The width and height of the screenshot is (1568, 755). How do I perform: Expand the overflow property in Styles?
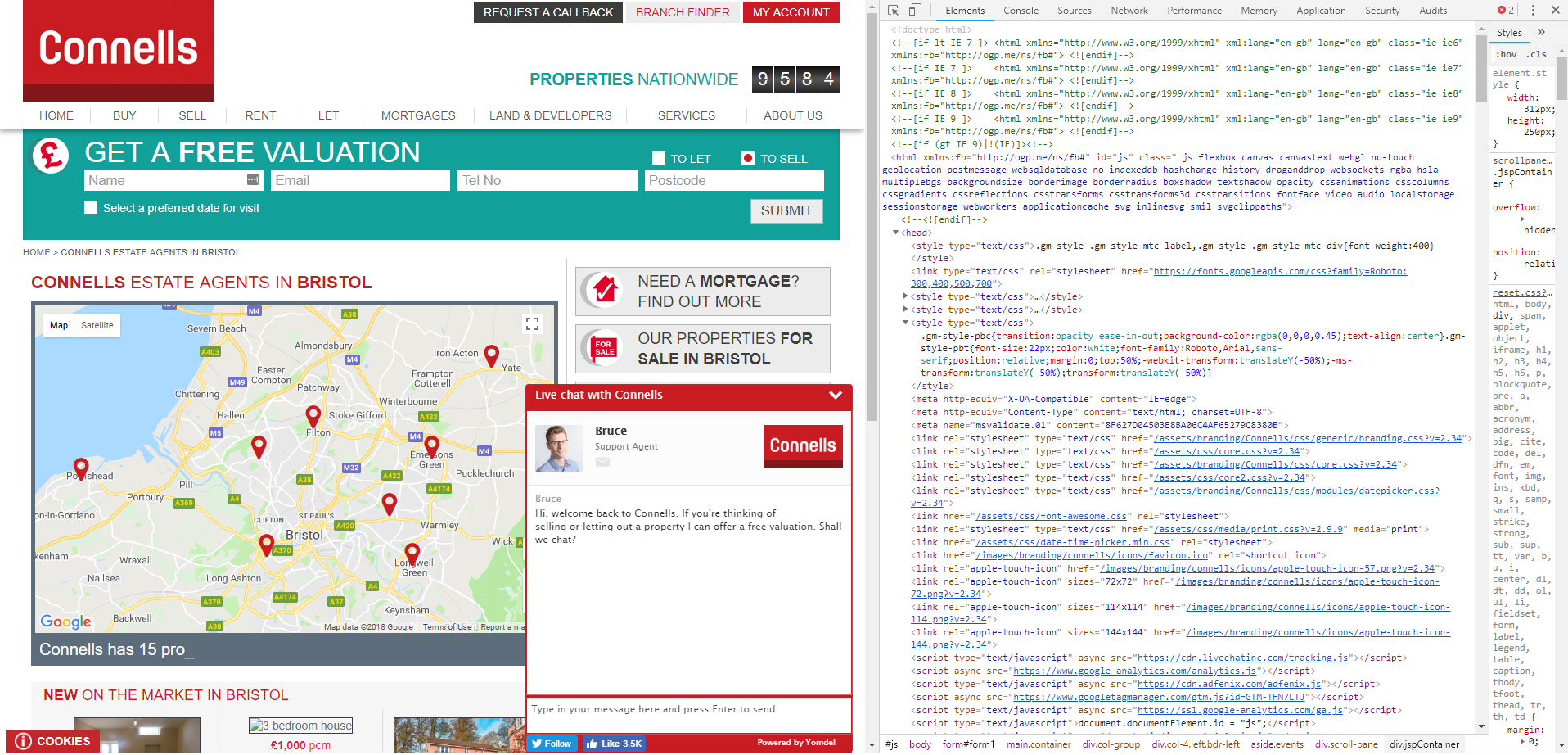click(x=1522, y=219)
